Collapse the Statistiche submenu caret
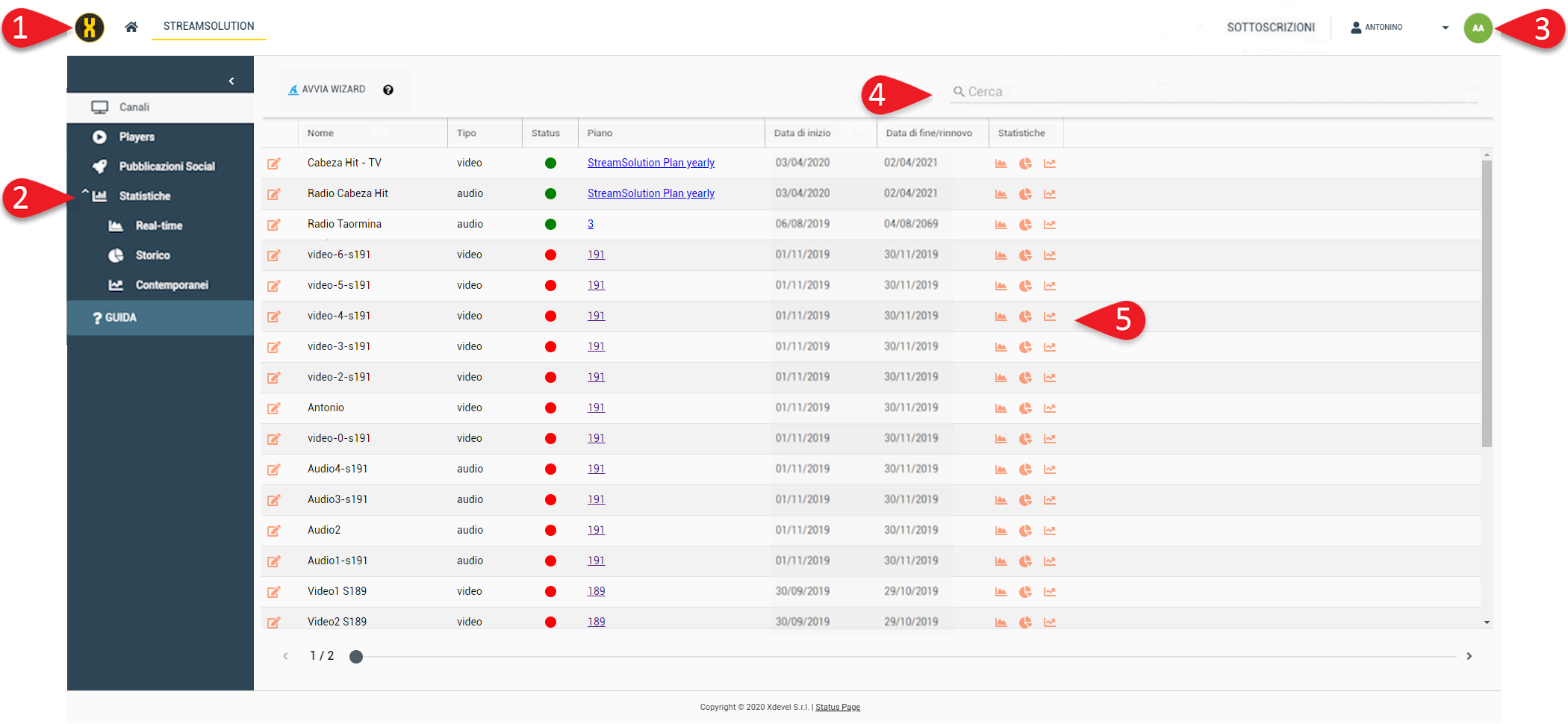1568x724 pixels. (x=85, y=193)
